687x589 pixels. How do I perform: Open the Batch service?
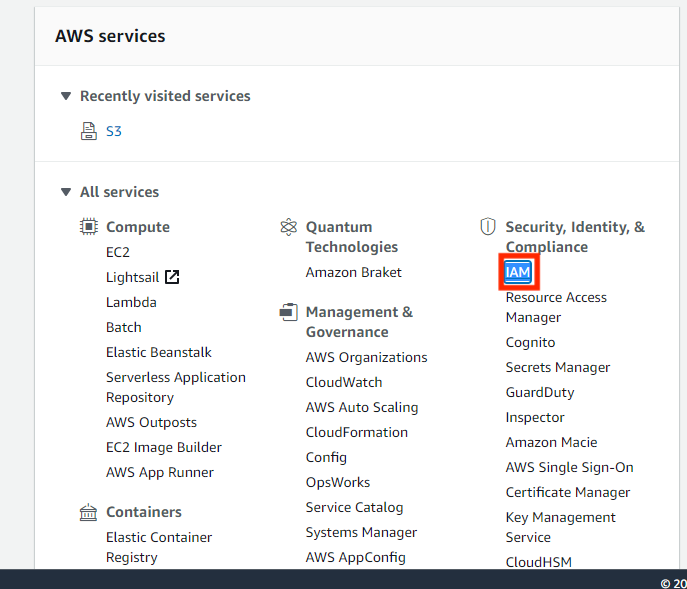124,327
